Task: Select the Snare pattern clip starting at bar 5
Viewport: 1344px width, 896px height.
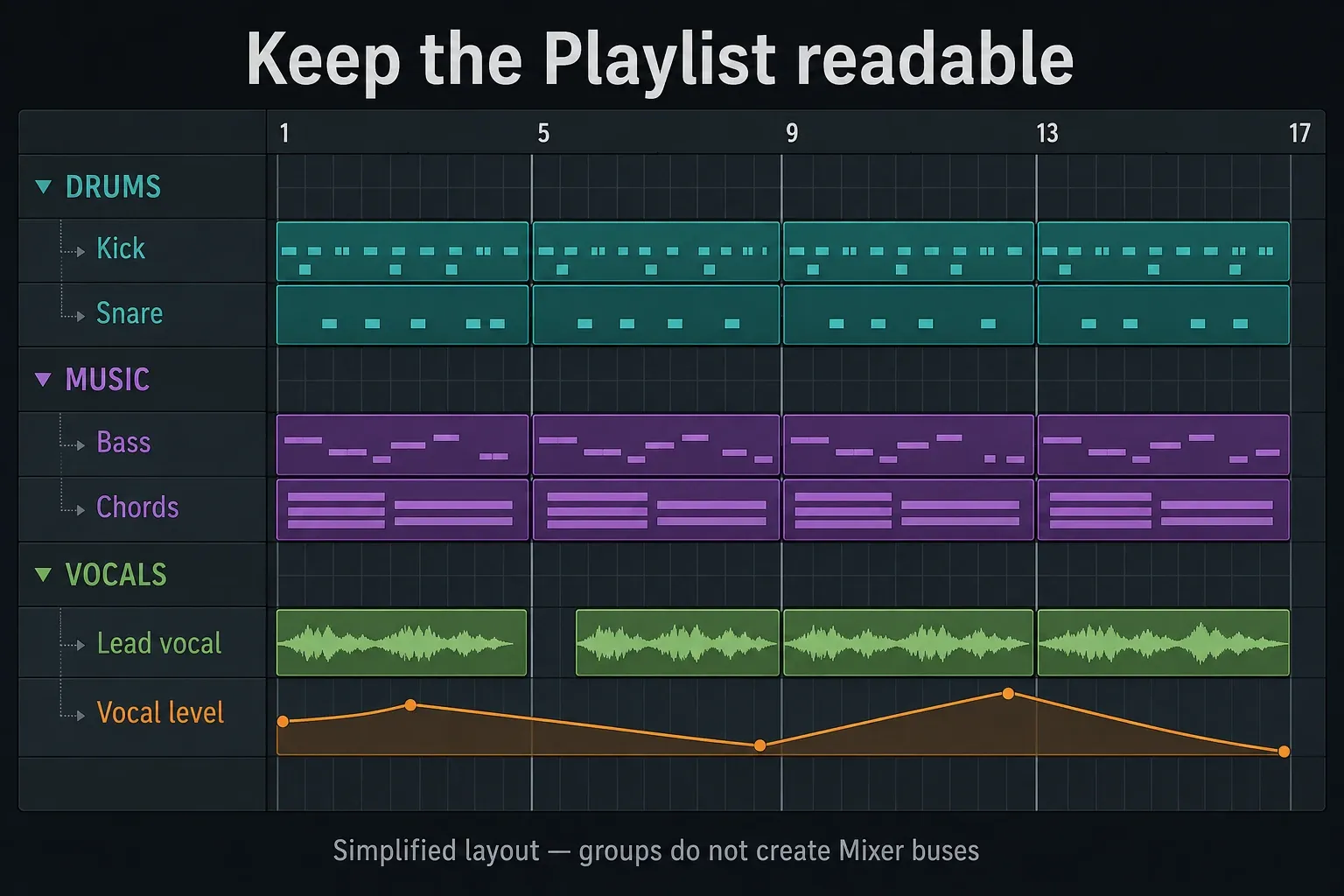Action: (656, 315)
